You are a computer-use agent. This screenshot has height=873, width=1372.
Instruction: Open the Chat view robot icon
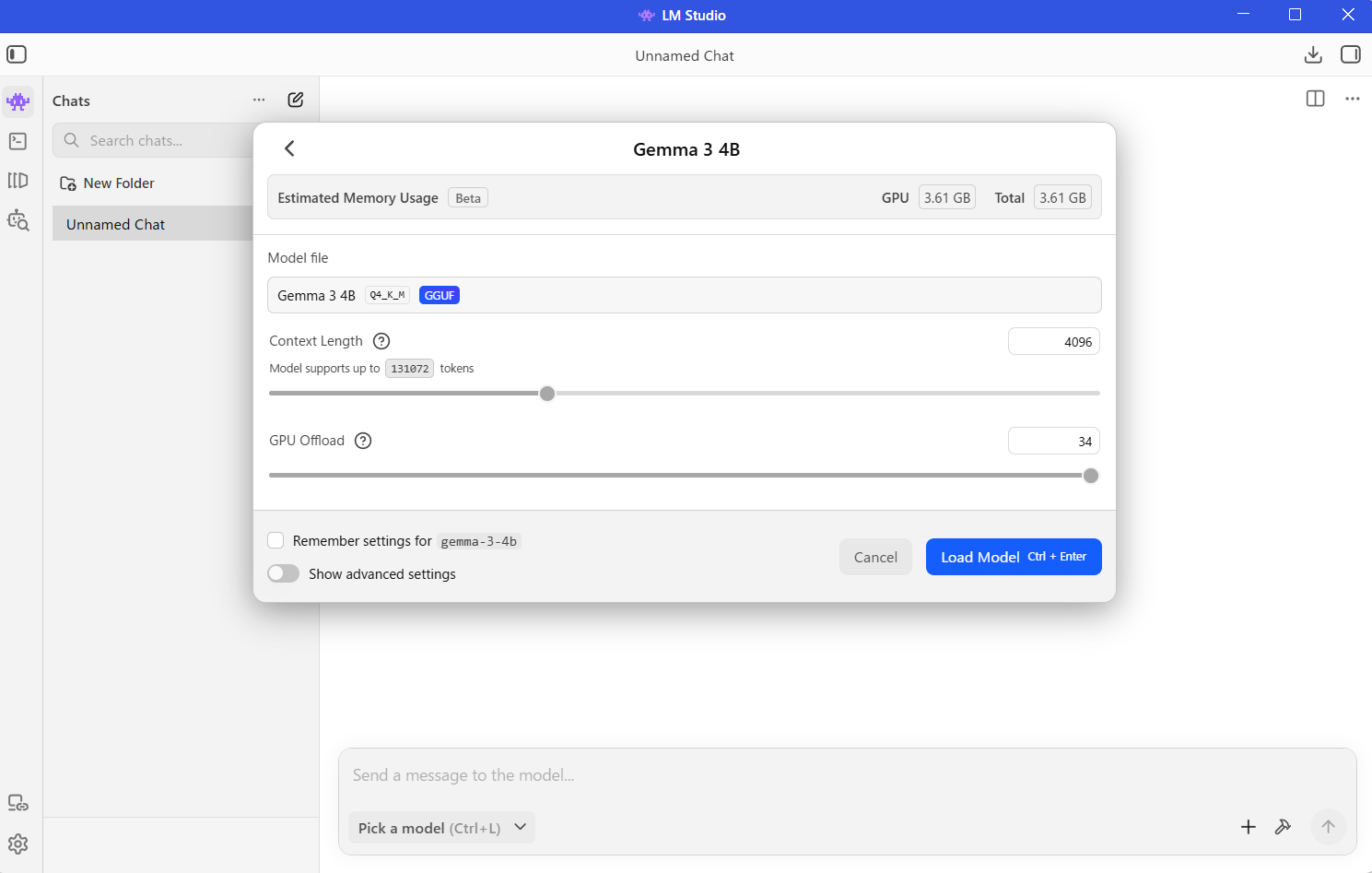coord(18,101)
